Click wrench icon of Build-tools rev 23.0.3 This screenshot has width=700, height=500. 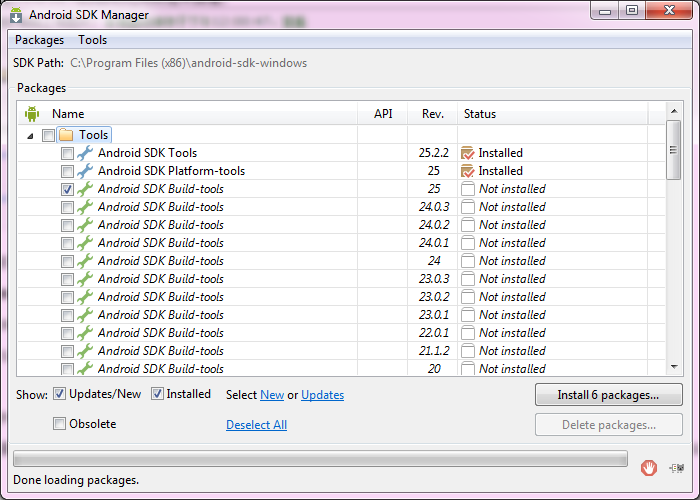point(85,279)
